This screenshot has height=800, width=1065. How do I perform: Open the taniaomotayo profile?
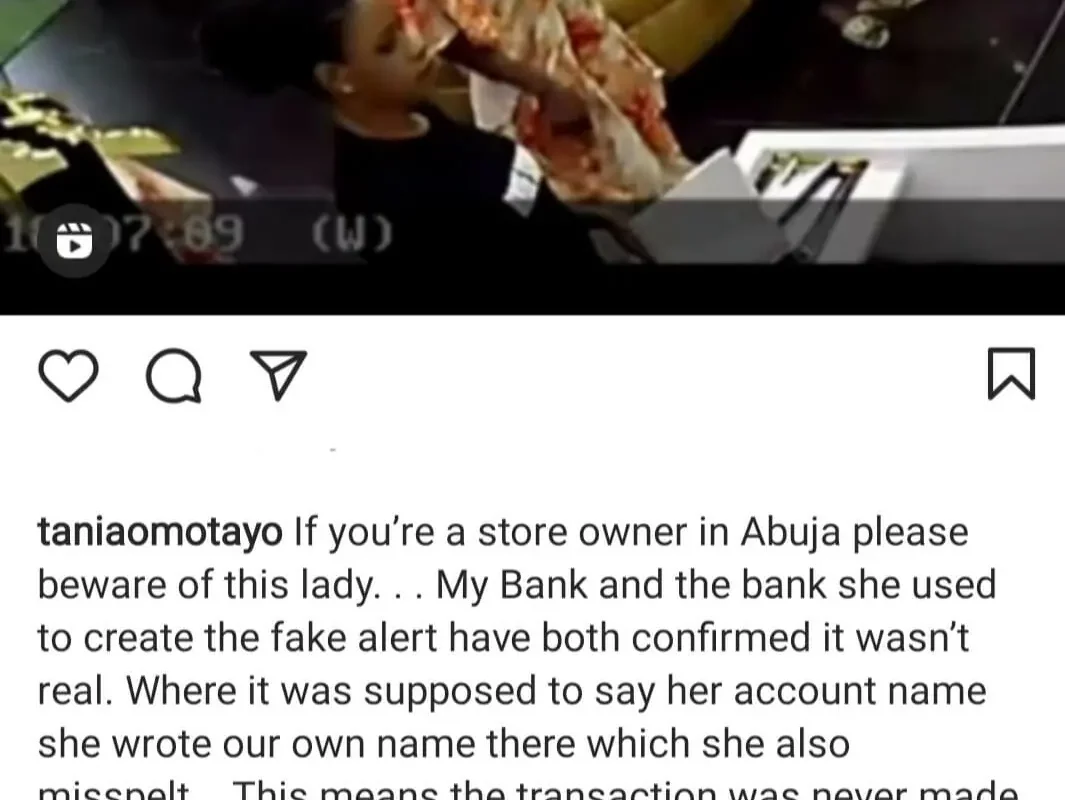pos(160,532)
